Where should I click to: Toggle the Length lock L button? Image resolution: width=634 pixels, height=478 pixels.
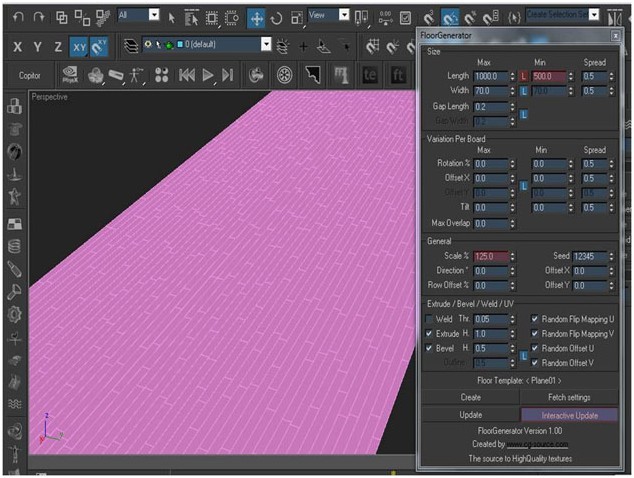(x=524, y=76)
